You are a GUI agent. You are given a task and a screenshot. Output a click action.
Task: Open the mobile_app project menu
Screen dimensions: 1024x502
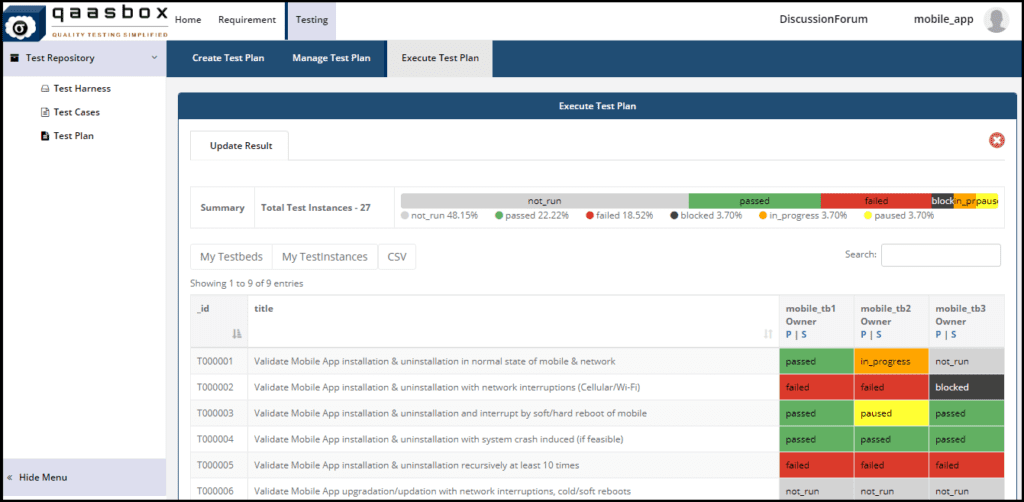[943, 19]
